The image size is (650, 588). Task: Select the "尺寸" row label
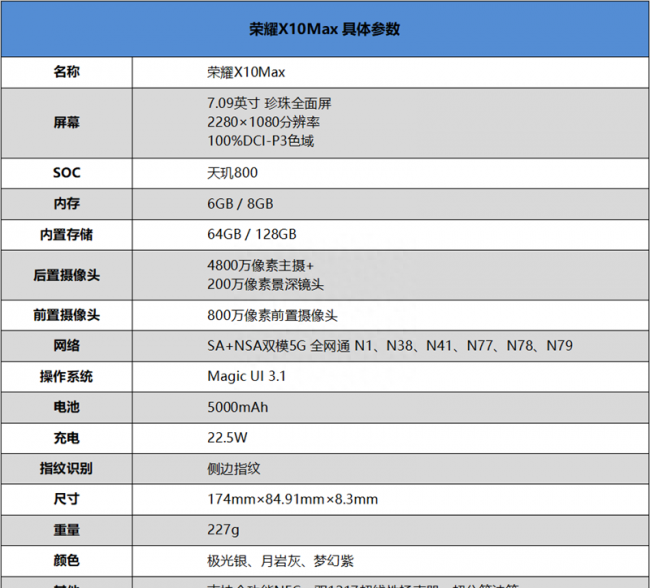tap(66, 499)
